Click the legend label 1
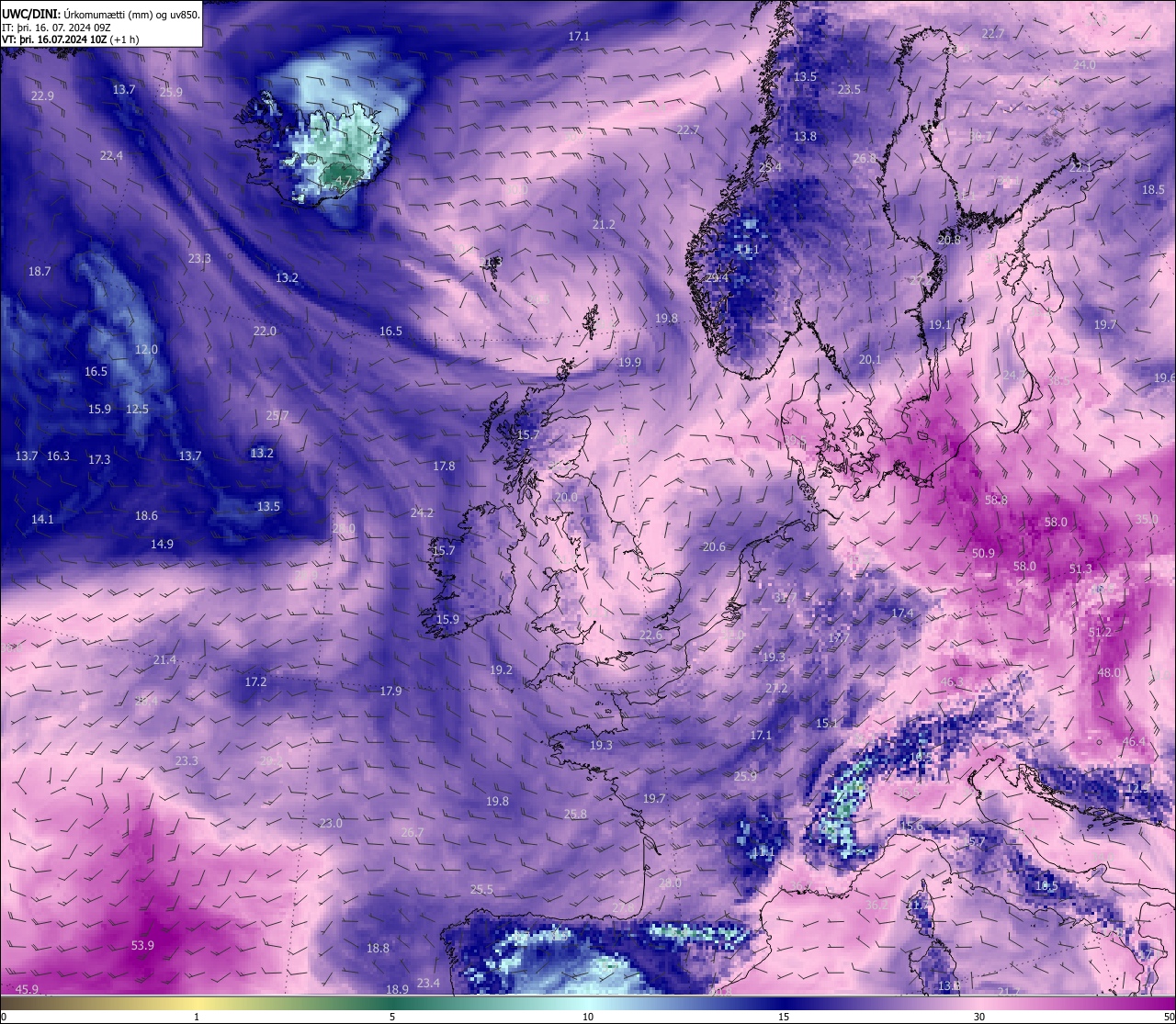 point(197,1017)
